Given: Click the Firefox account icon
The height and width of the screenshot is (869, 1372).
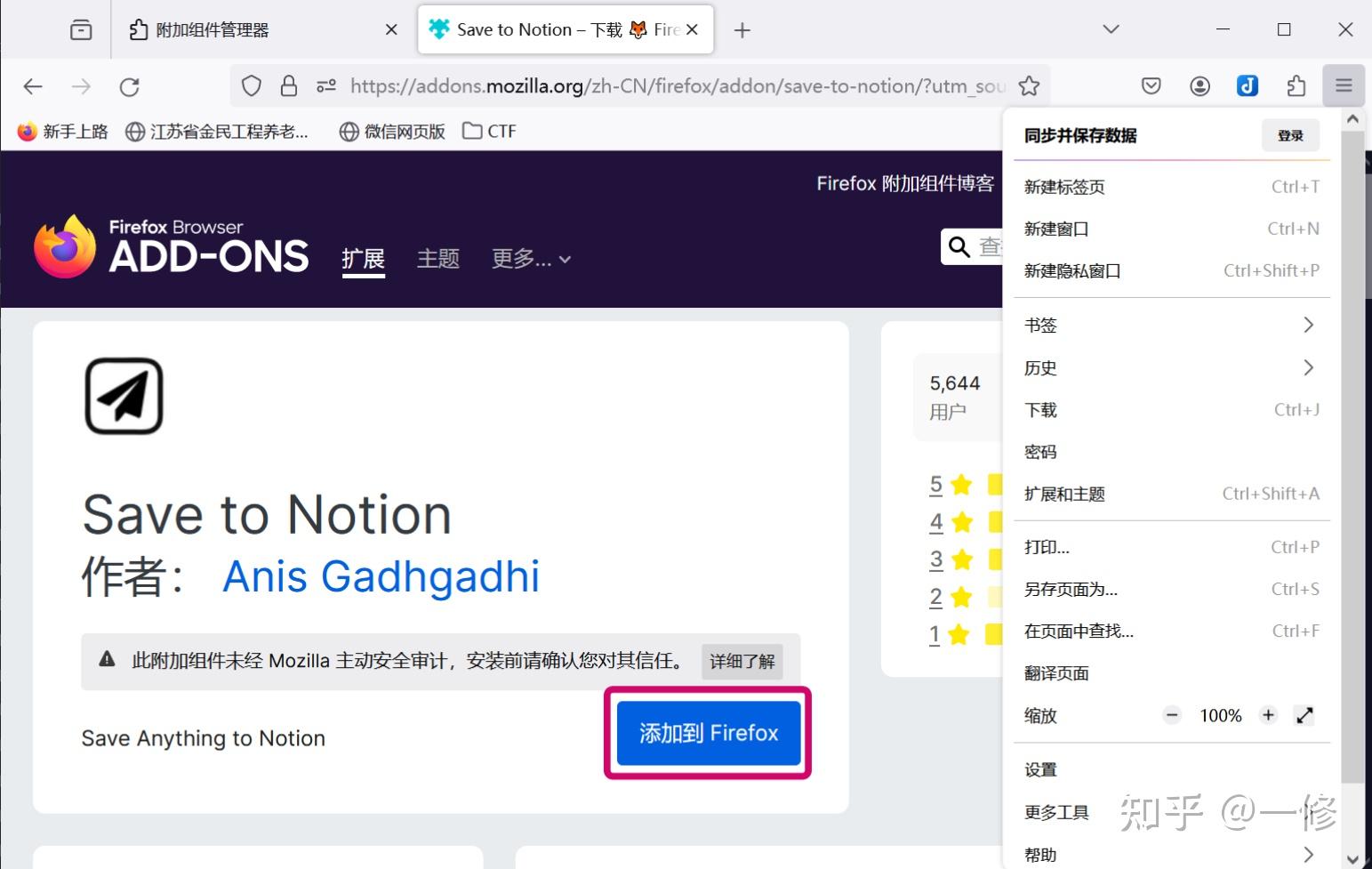Looking at the screenshot, I should [x=1199, y=85].
